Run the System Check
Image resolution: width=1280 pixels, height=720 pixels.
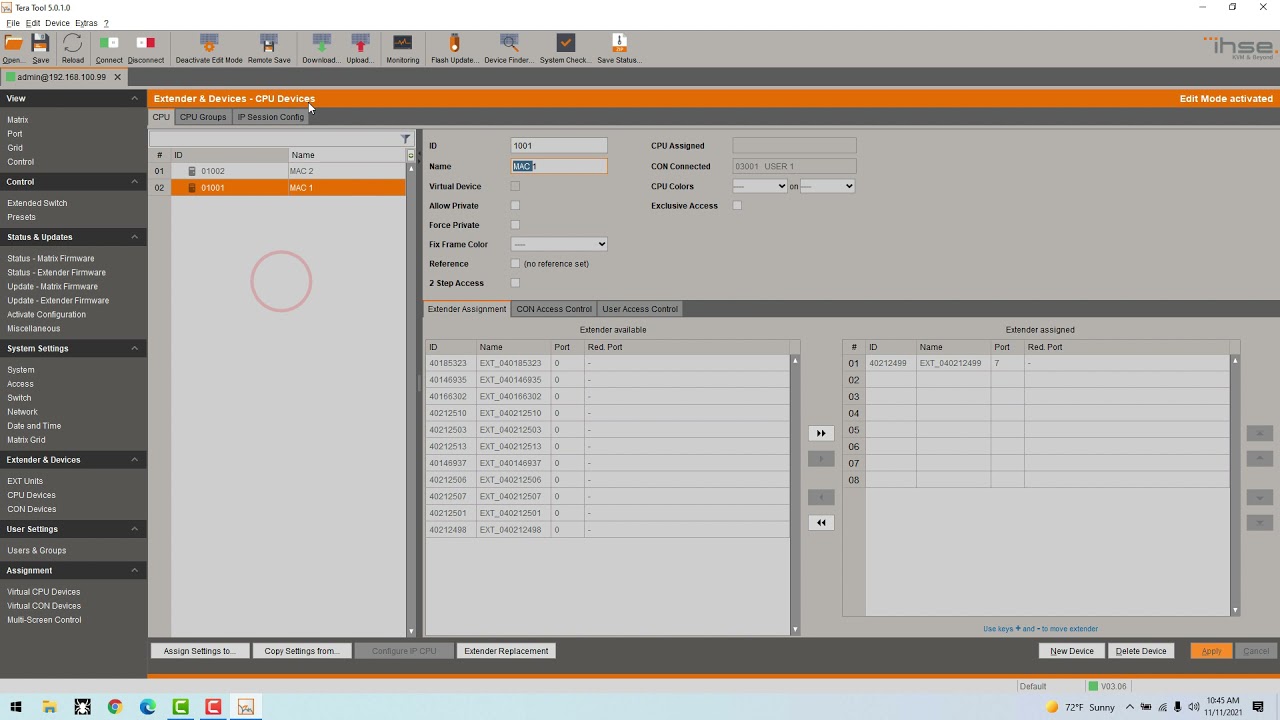click(x=565, y=43)
